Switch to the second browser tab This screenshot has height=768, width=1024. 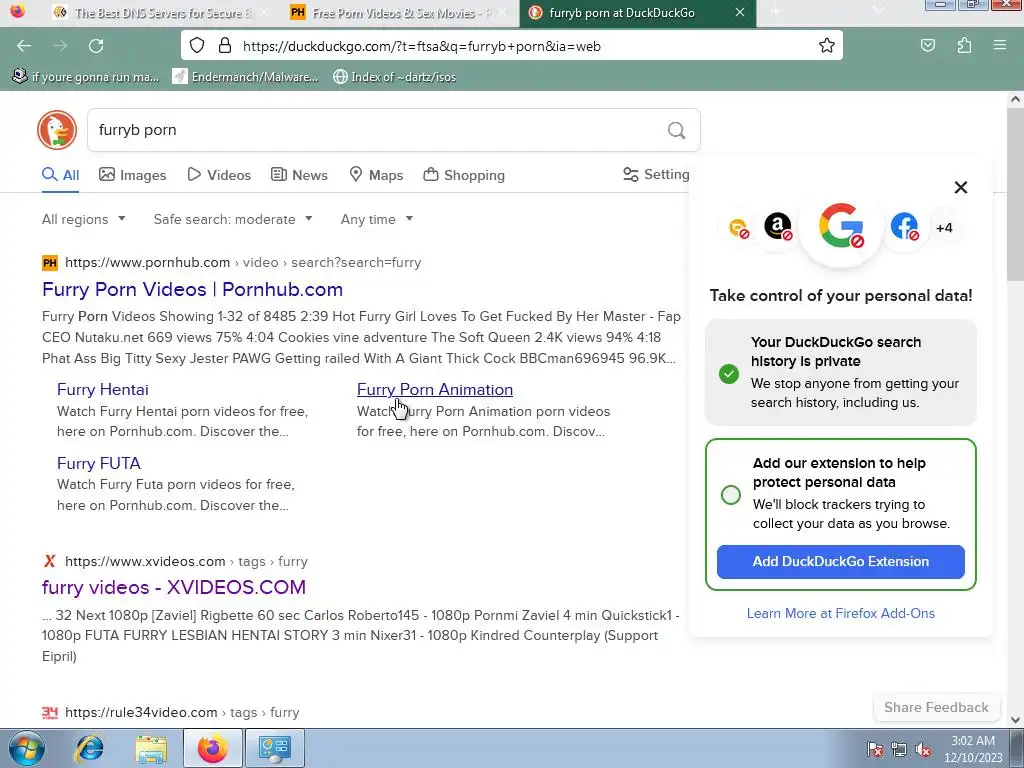pyautogui.click(x=401, y=12)
